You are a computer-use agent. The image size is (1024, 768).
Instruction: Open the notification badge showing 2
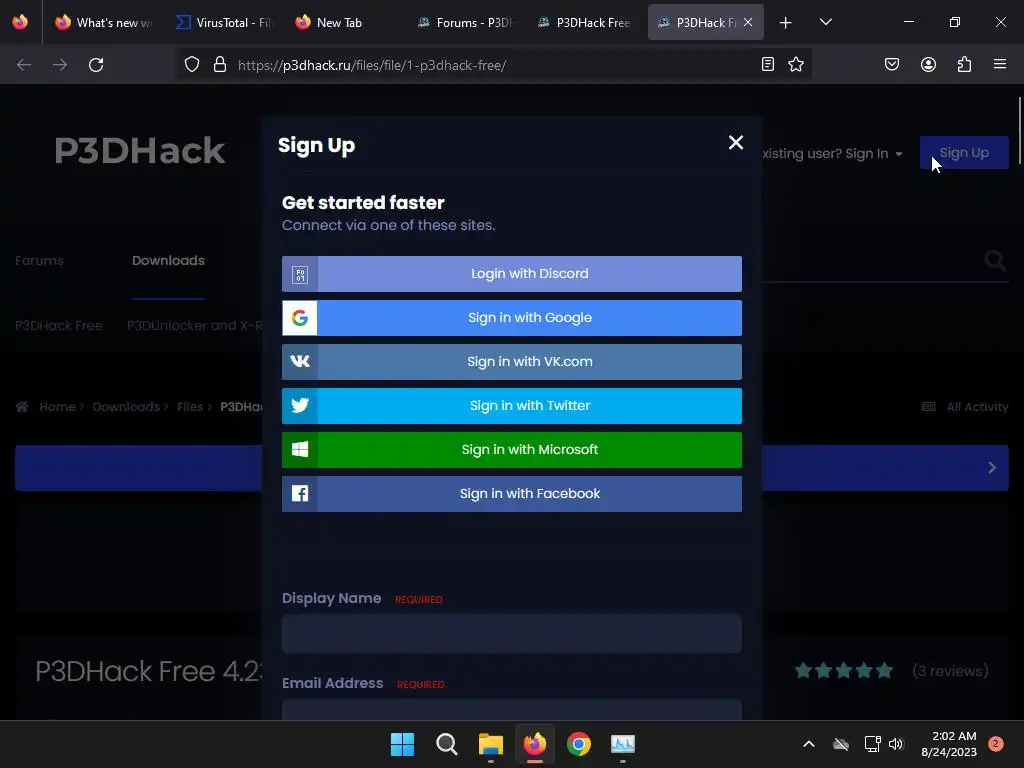coord(996,744)
